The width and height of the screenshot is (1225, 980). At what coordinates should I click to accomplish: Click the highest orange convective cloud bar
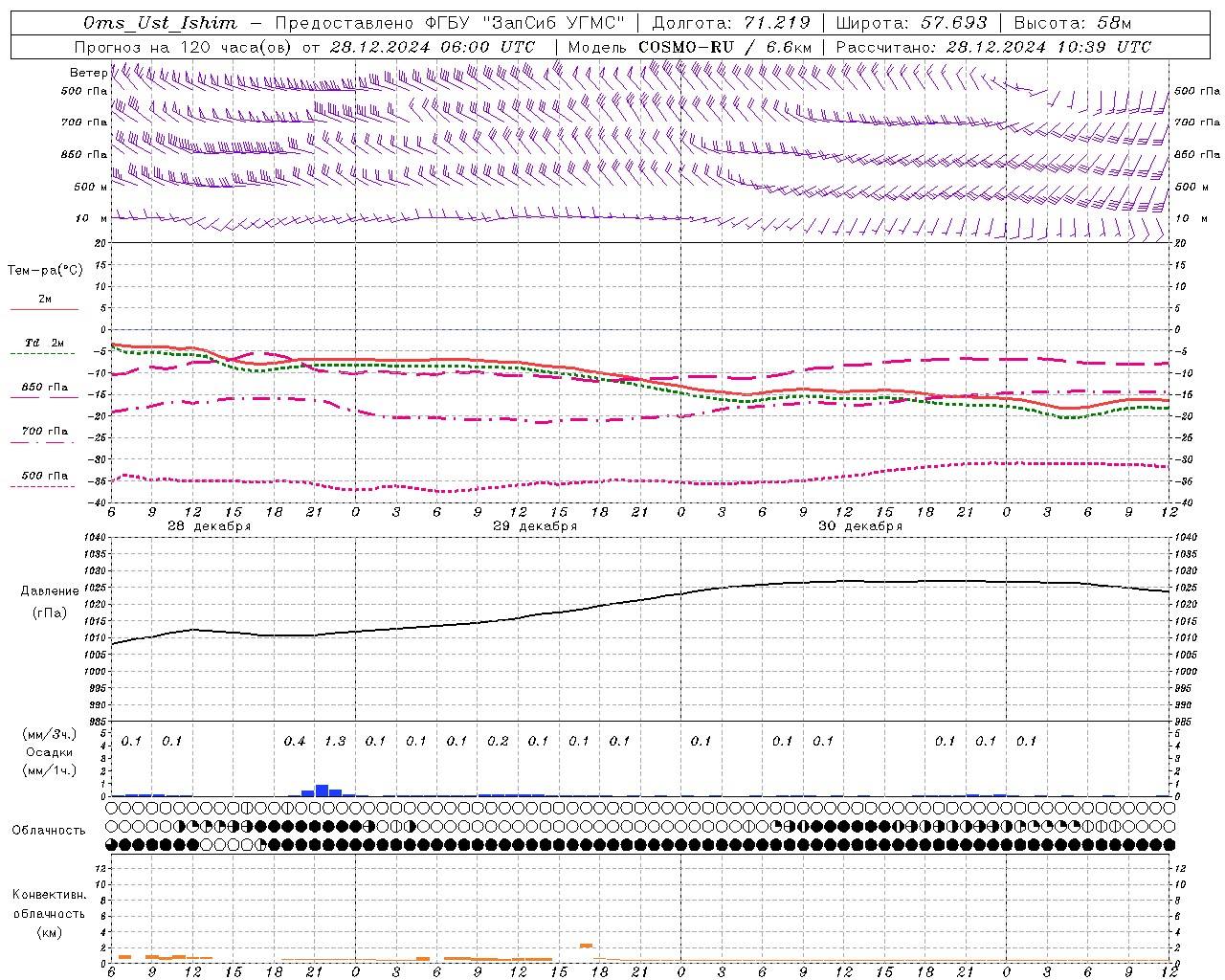(586, 946)
